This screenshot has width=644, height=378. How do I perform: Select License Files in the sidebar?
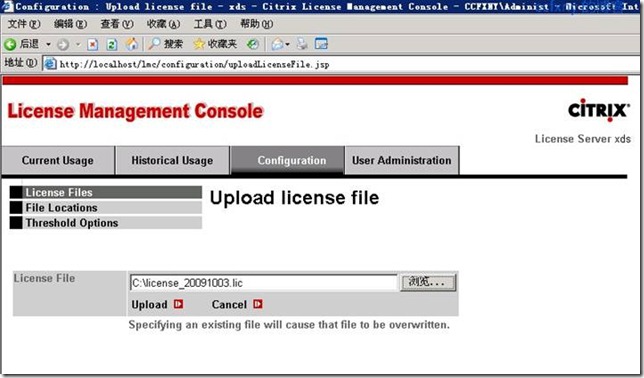pos(106,192)
